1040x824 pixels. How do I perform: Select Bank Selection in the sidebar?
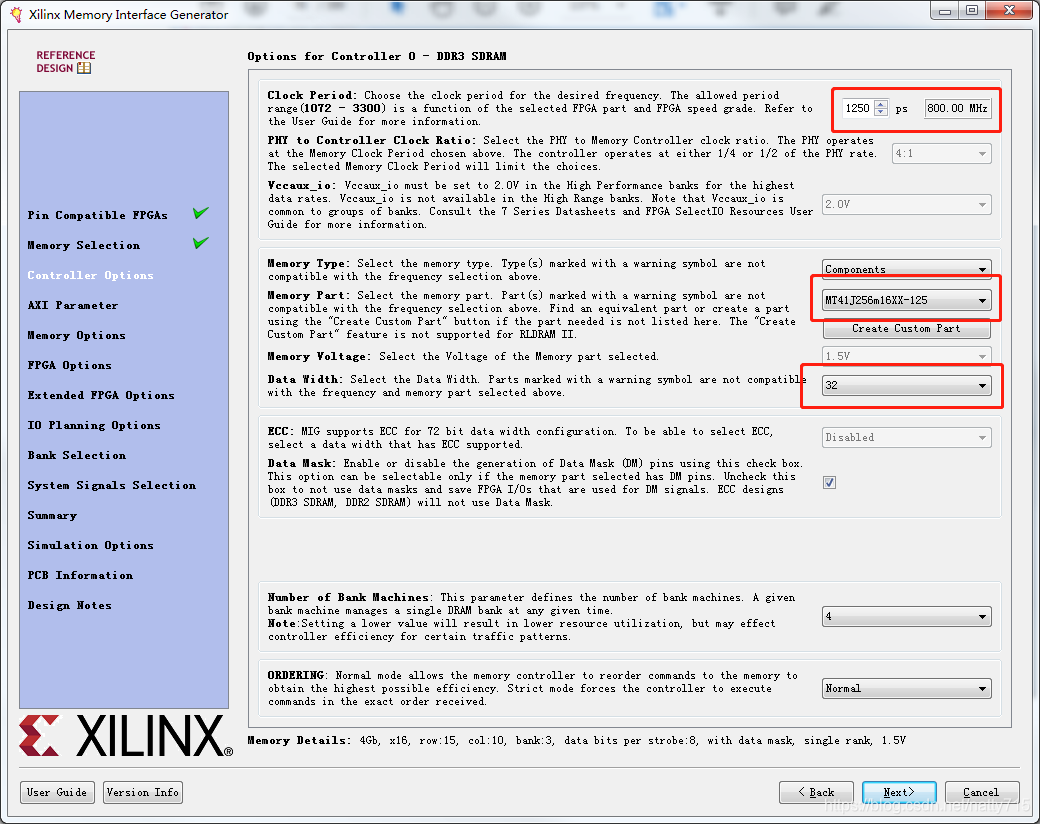point(77,455)
